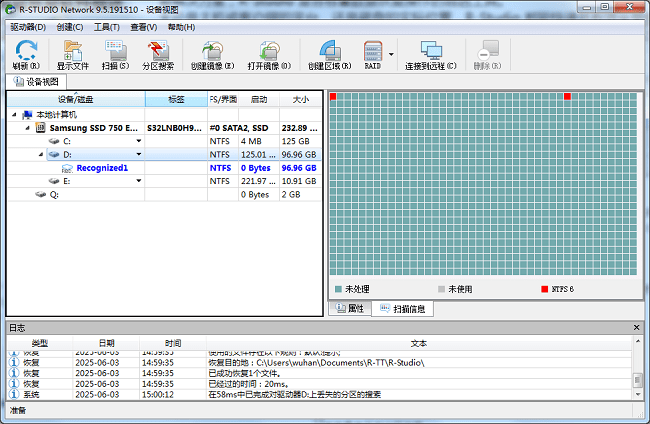The height and width of the screenshot is (424, 650).
Task: Click the C: drive icon
Action: click(x=54, y=141)
